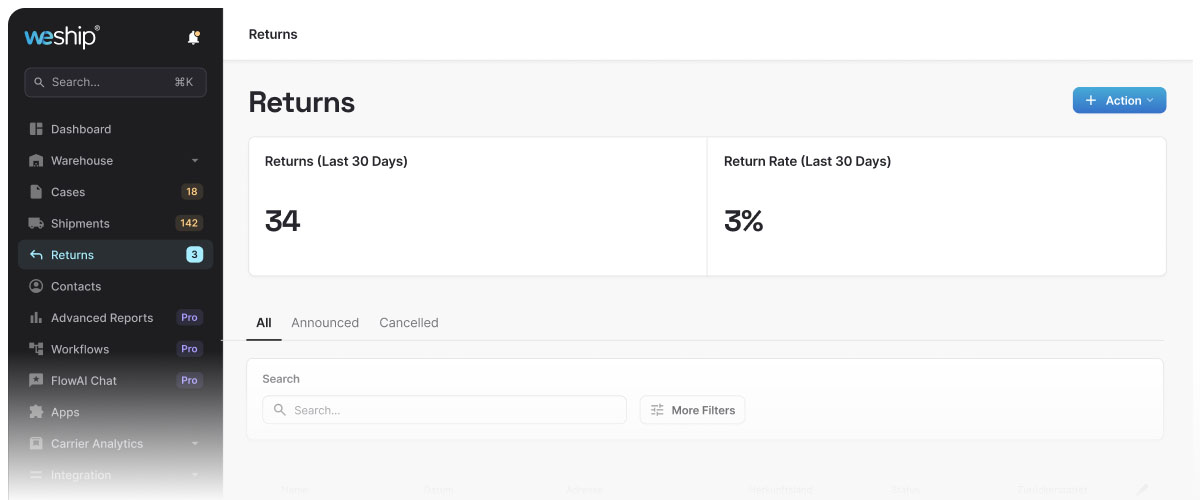Click the More Filters button
The width and height of the screenshot is (1200, 500).
[x=692, y=410]
